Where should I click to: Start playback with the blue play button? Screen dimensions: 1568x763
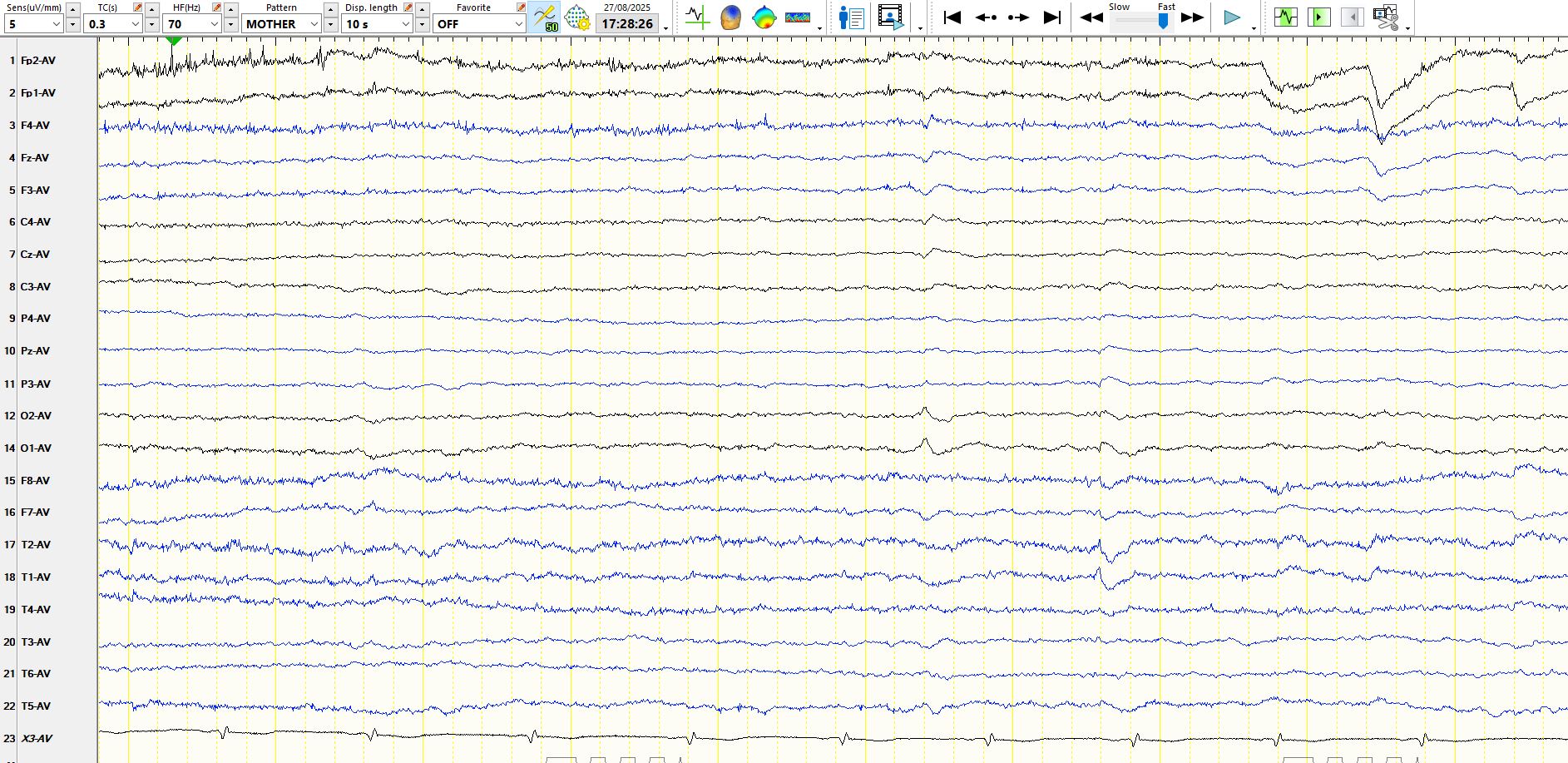pos(1232,17)
